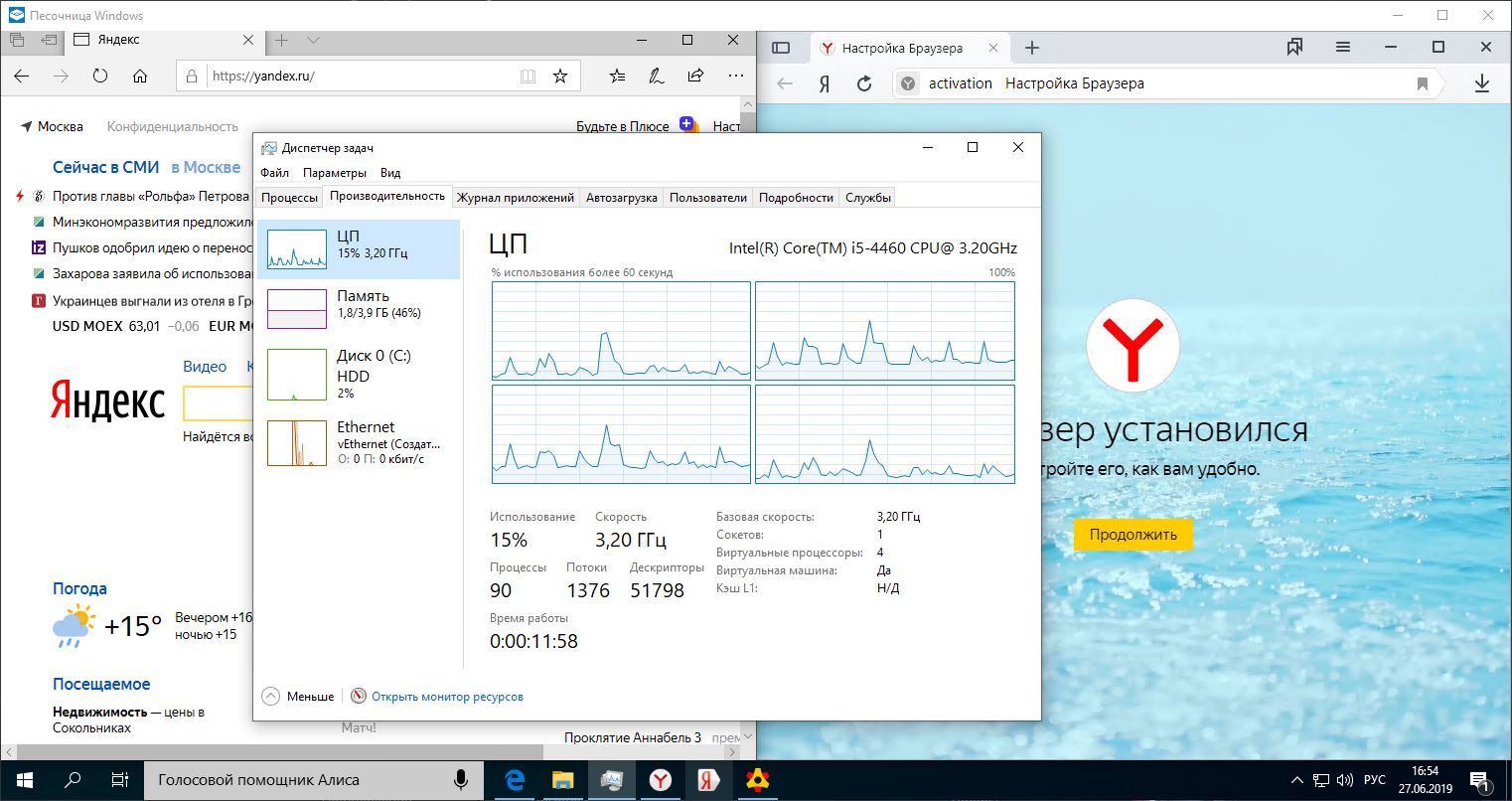
Task: Open Task View from the taskbar
Action: pos(119,780)
